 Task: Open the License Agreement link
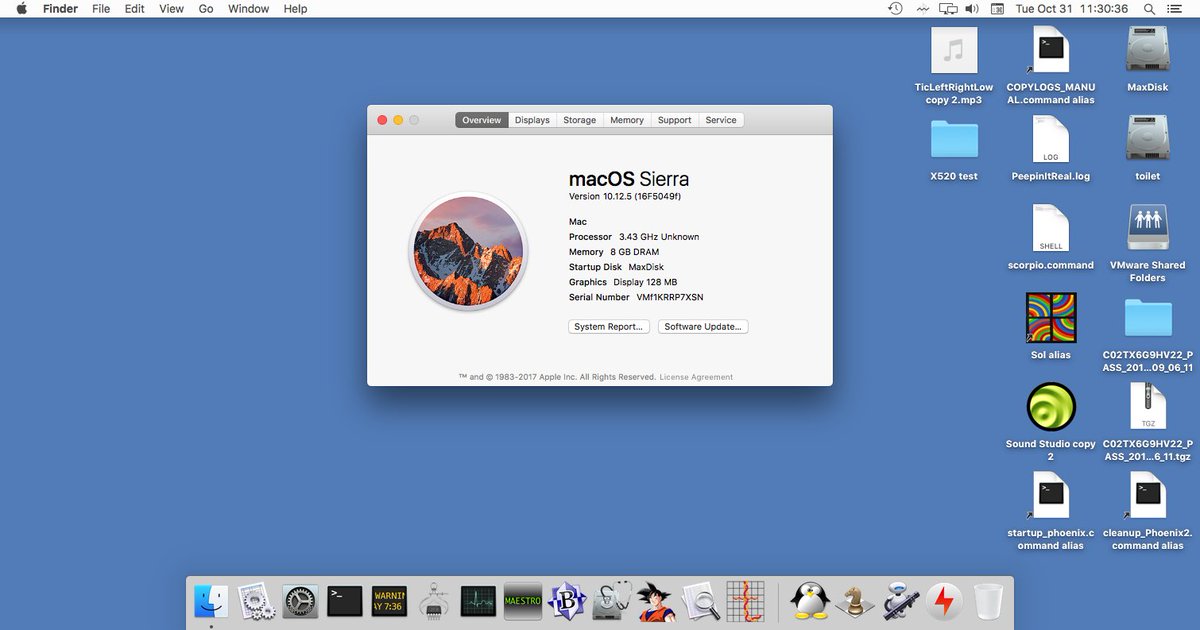coord(696,377)
